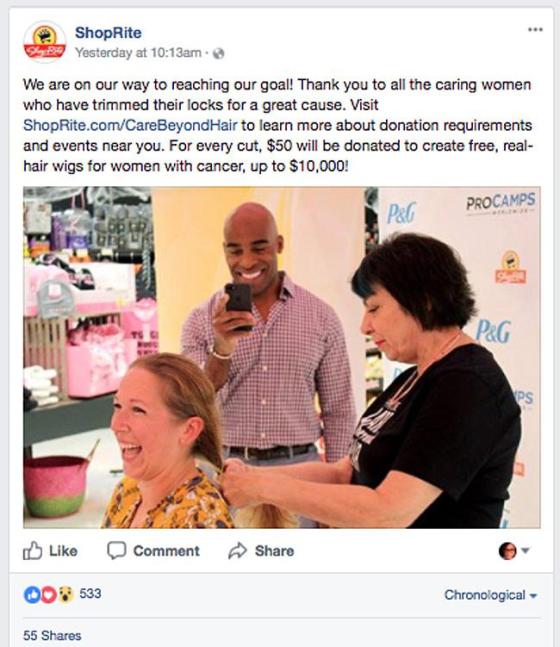Viewport: 560px width, 647px height.
Task: Click the red Love reaction icon
Action: pyautogui.click(x=48, y=595)
